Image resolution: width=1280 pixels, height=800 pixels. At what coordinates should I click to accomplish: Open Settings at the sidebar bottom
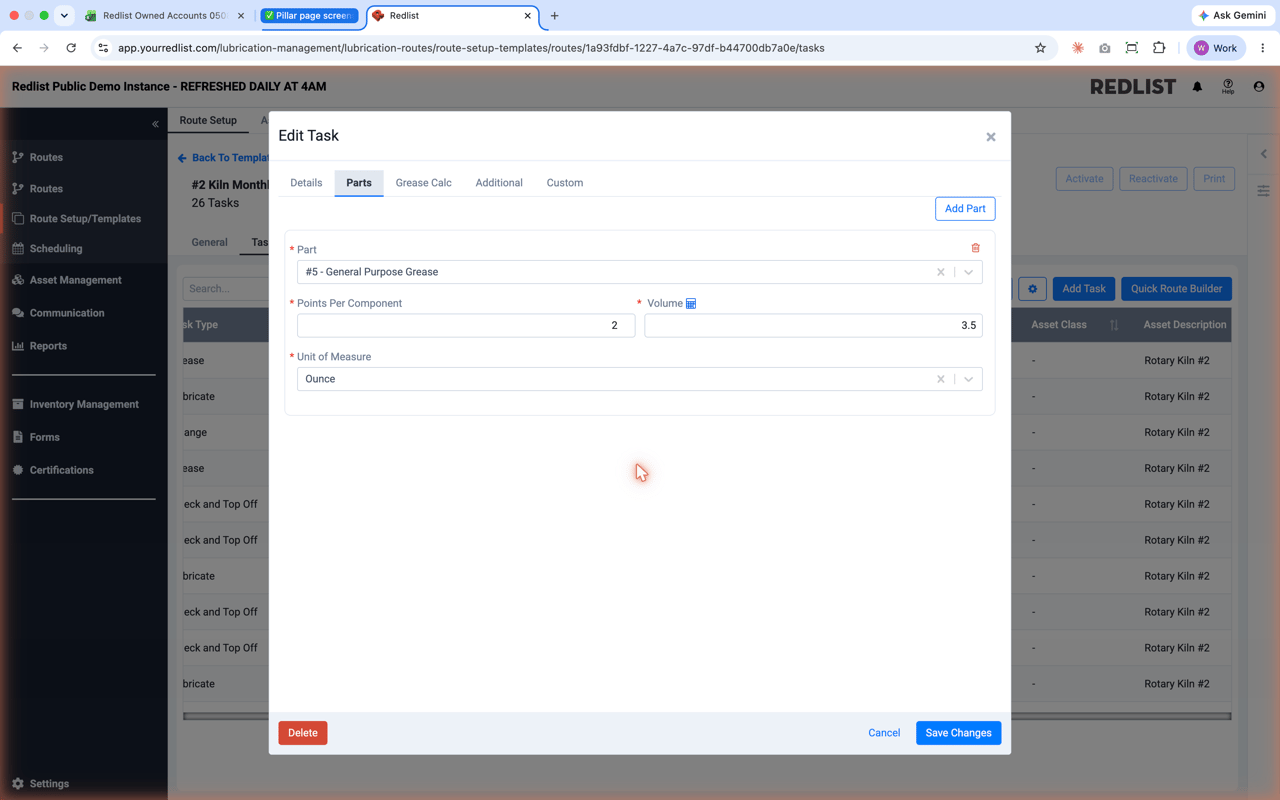(49, 784)
